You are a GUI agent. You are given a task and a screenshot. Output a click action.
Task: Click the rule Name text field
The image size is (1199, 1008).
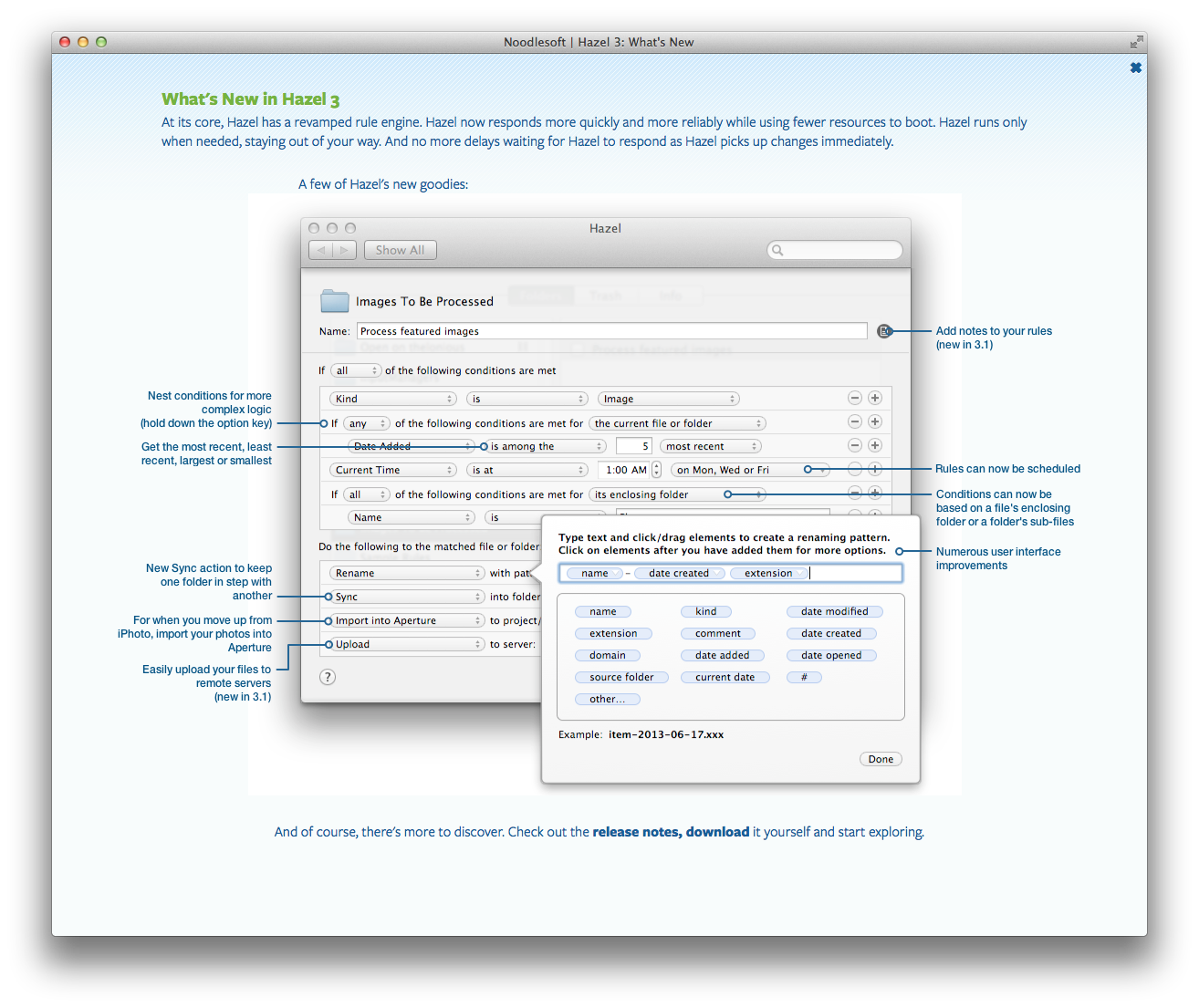click(611, 331)
